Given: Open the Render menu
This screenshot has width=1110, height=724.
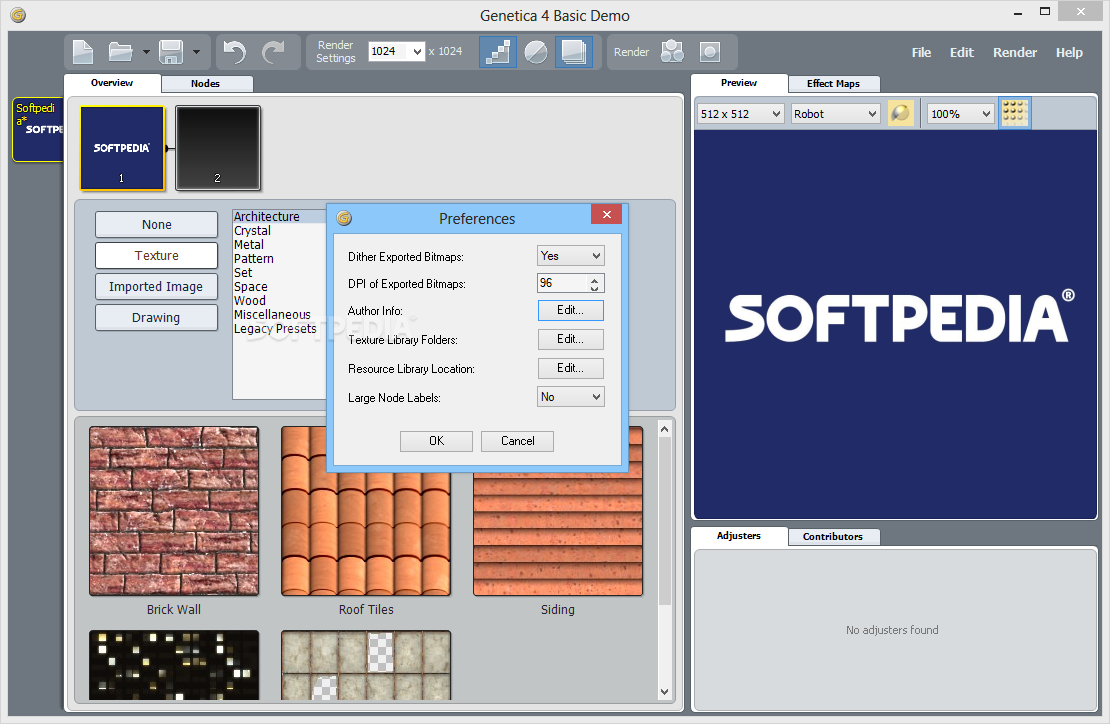Looking at the screenshot, I should [1014, 52].
